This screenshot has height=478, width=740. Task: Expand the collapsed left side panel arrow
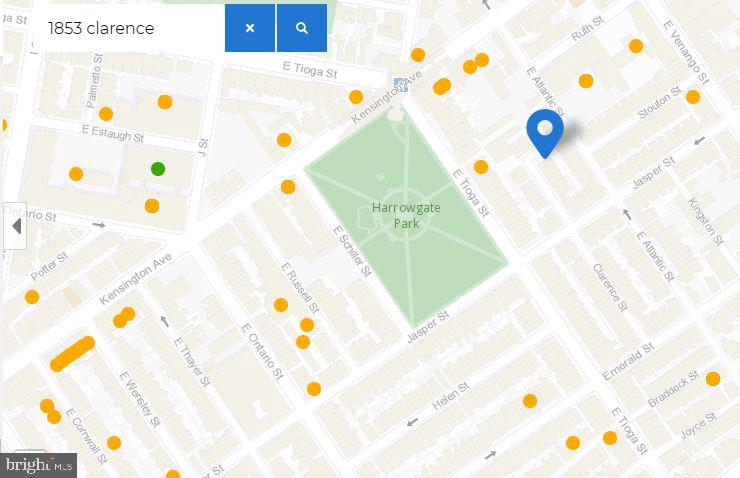tap(15, 226)
